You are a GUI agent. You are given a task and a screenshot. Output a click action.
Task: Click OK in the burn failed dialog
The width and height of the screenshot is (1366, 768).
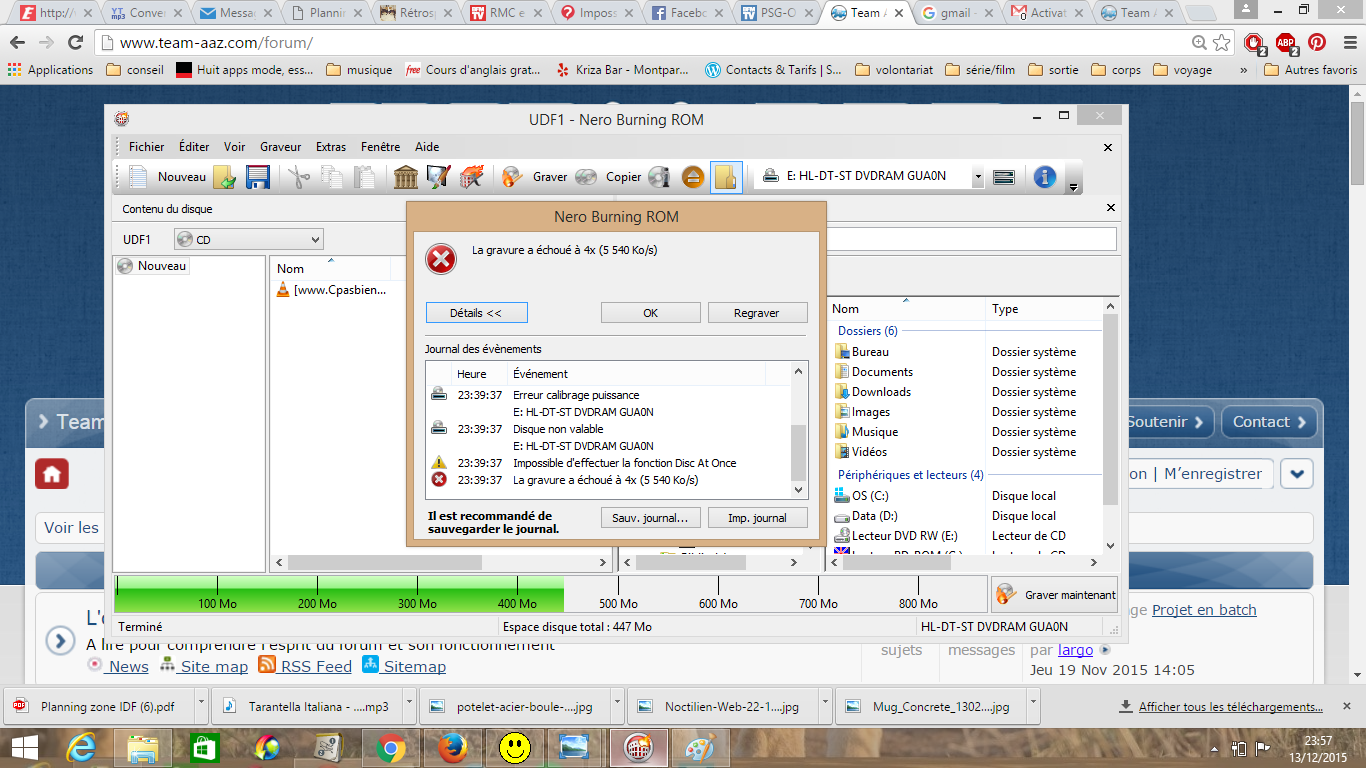tap(650, 313)
